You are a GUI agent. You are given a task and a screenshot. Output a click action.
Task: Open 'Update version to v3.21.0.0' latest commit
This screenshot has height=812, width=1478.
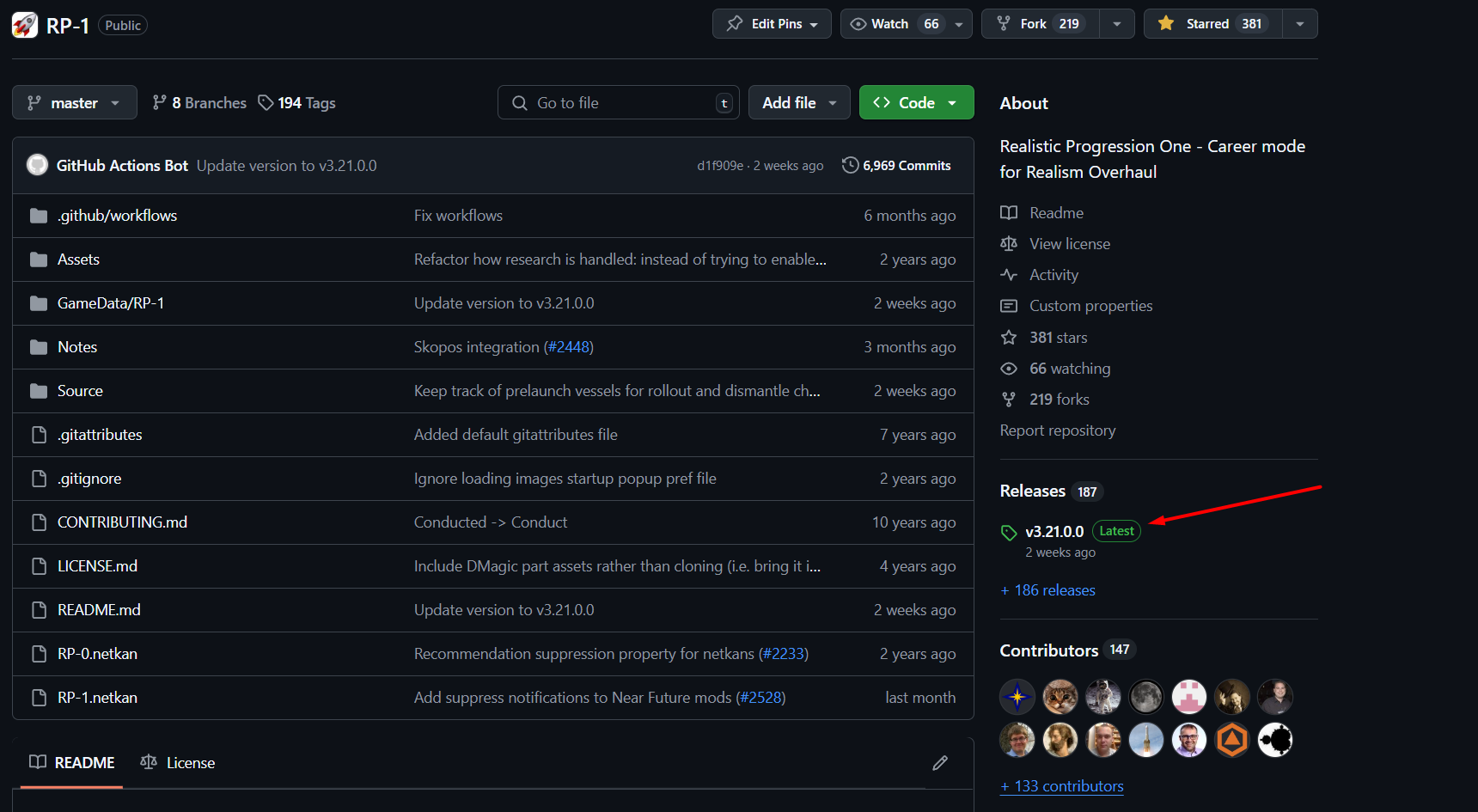coord(286,166)
